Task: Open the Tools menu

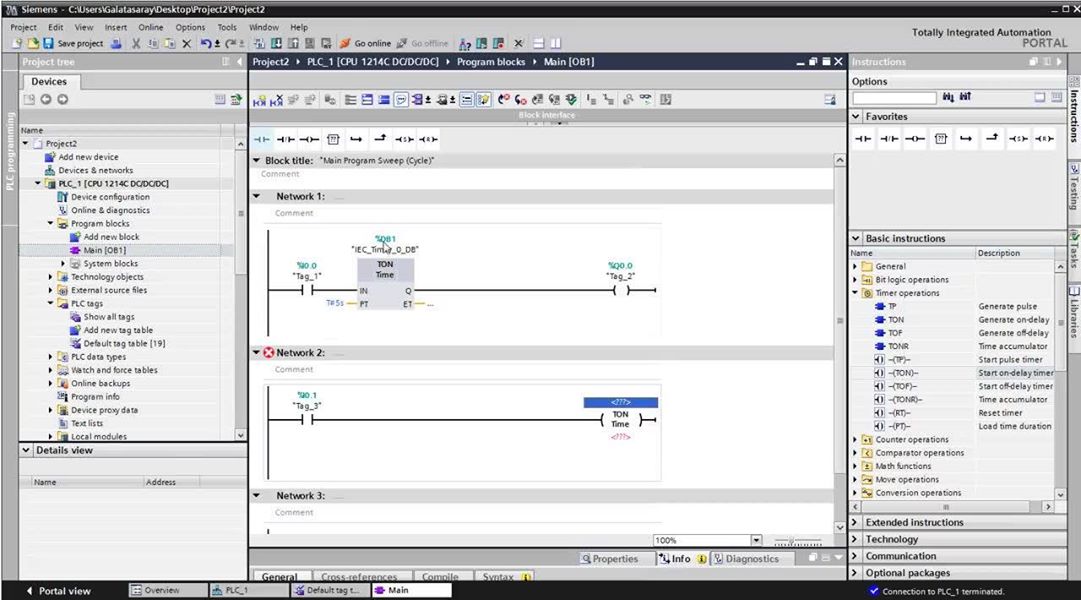Action: coord(227,28)
